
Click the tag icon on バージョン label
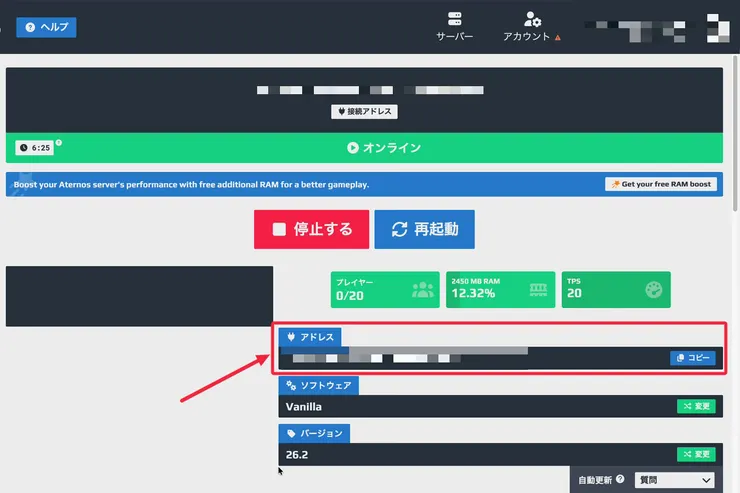(x=291, y=434)
